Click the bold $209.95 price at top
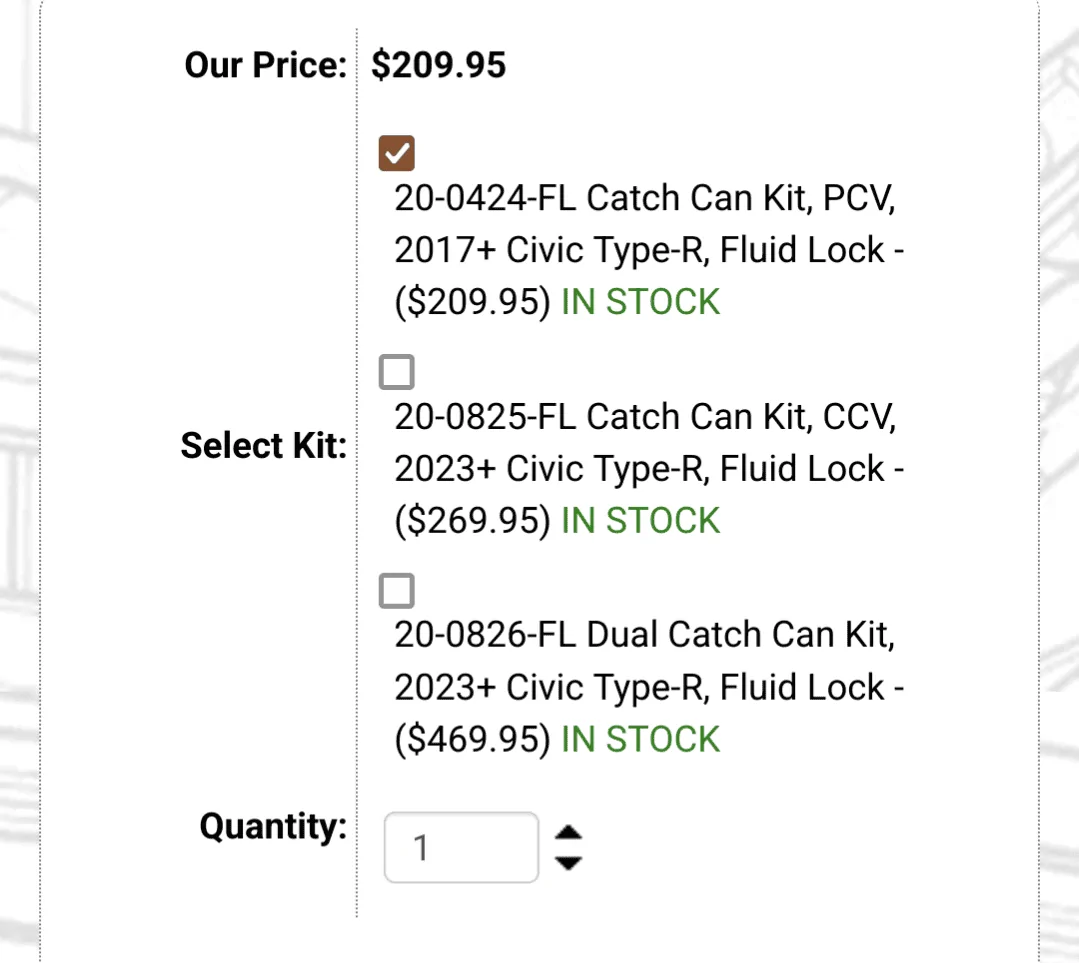This screenshot has height=963, width=1079. point(438,66)
